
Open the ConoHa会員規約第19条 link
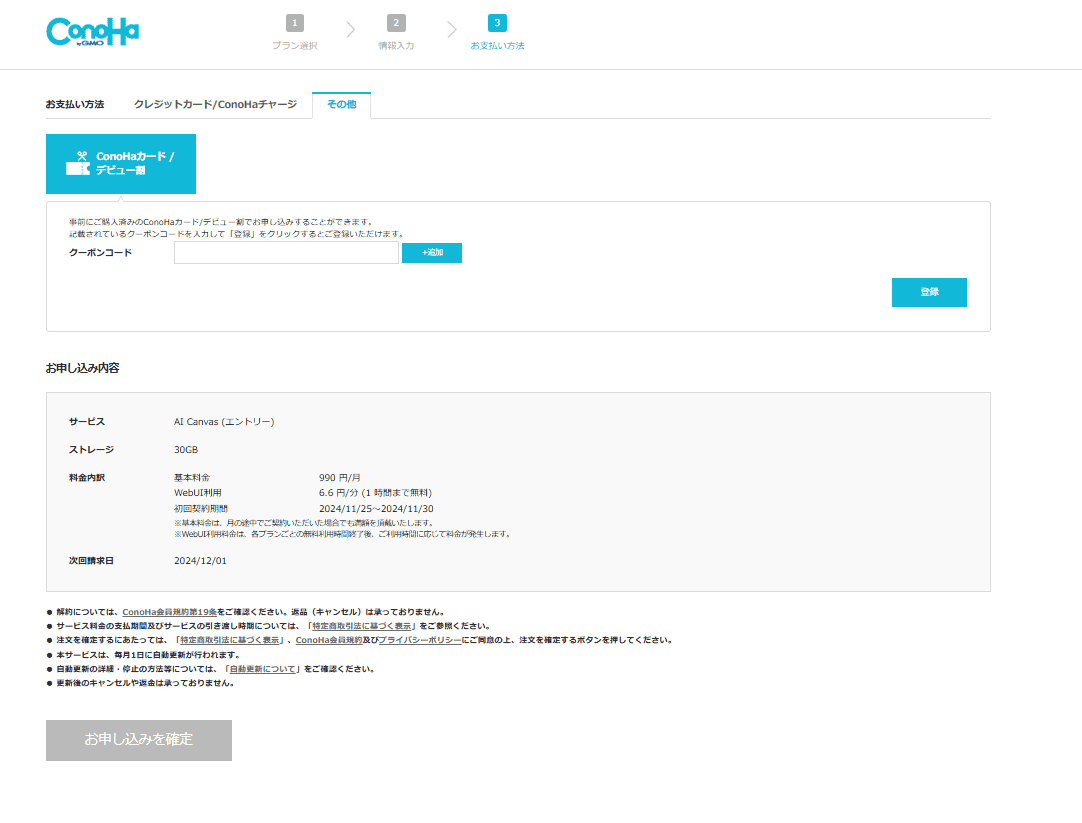tap(170, 612)
